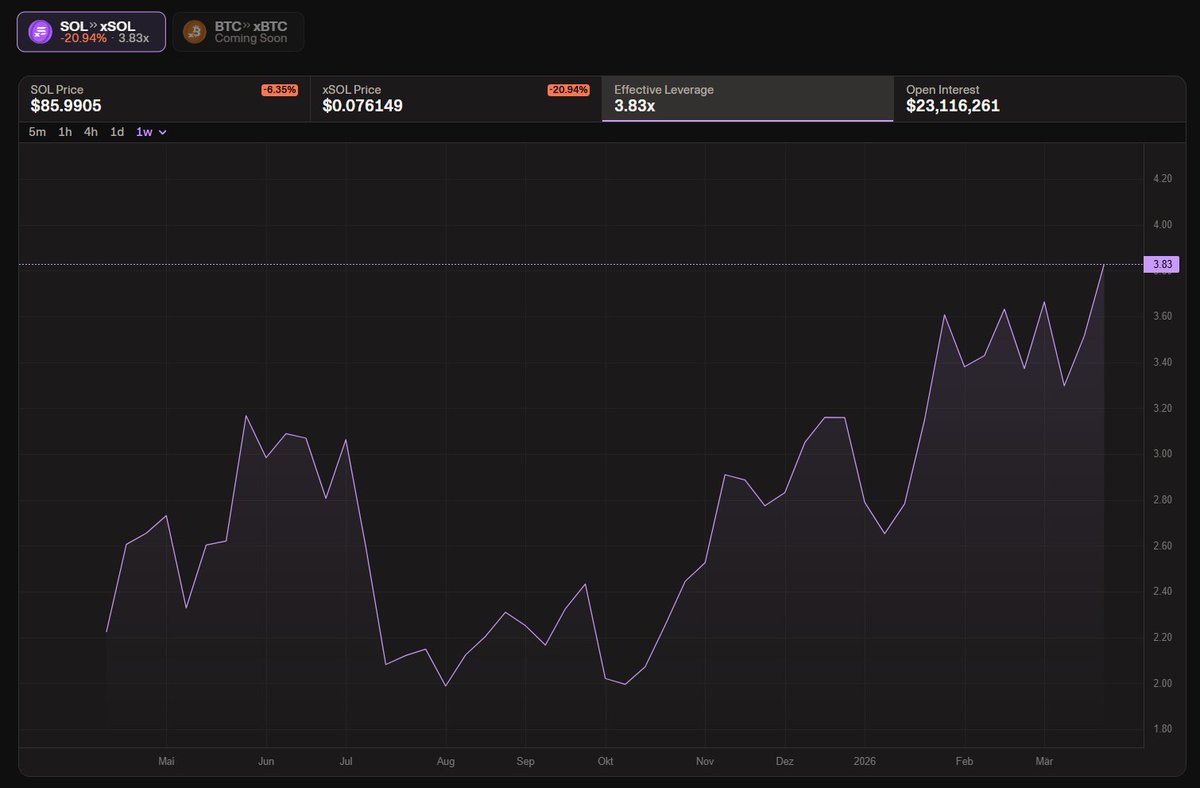Click the 2.80 y-axis label
The height and width of the screenshot is (788, 1200).
(1162, 499)
